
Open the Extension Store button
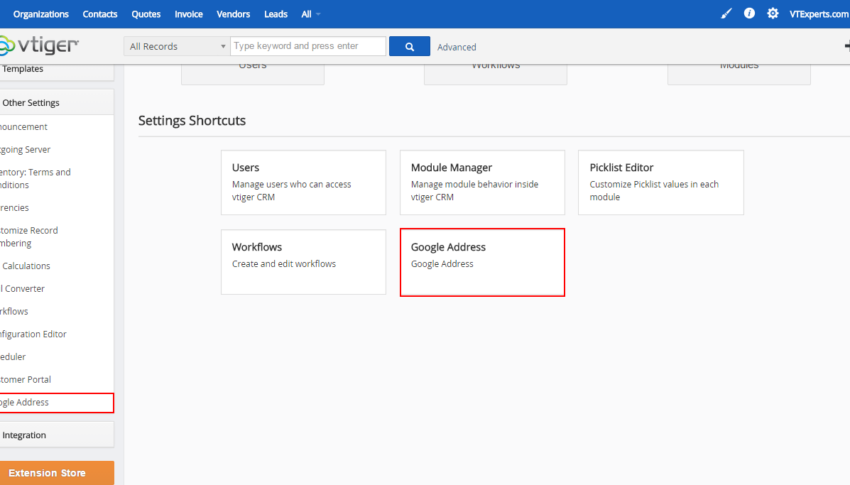click(x=56, y=473)
